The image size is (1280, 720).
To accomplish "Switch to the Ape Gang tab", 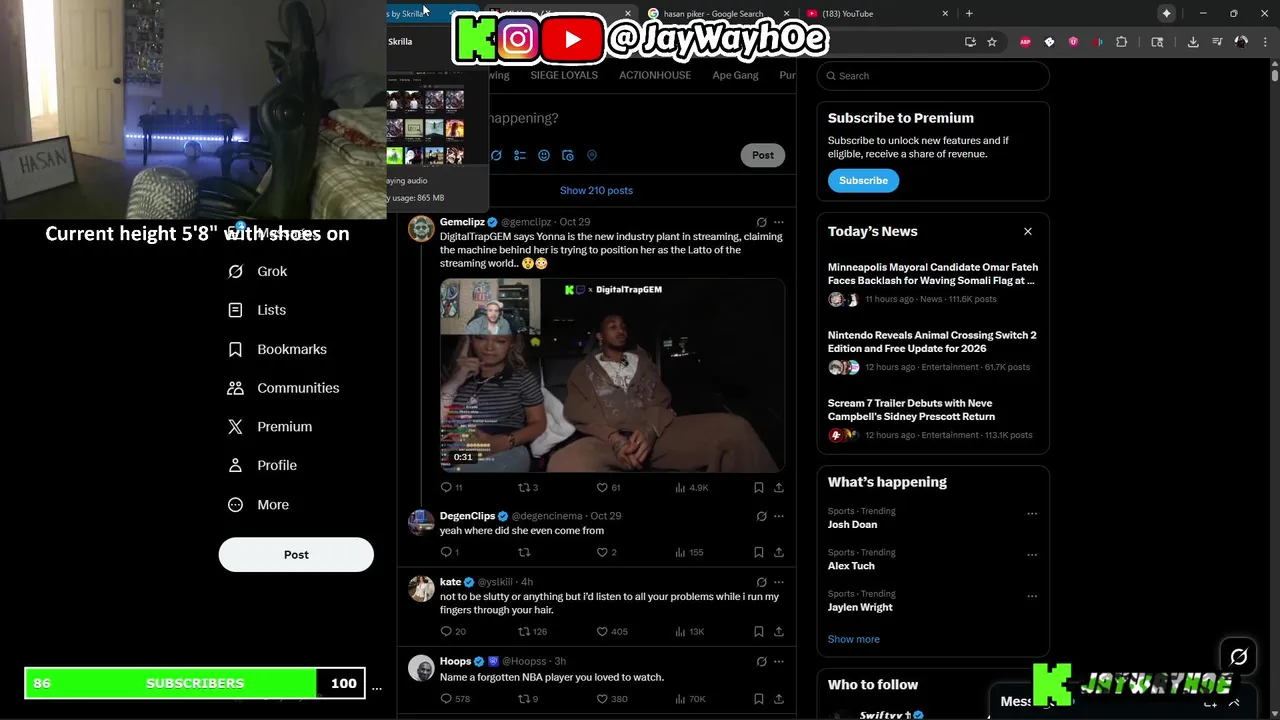I will coord(735,75).
